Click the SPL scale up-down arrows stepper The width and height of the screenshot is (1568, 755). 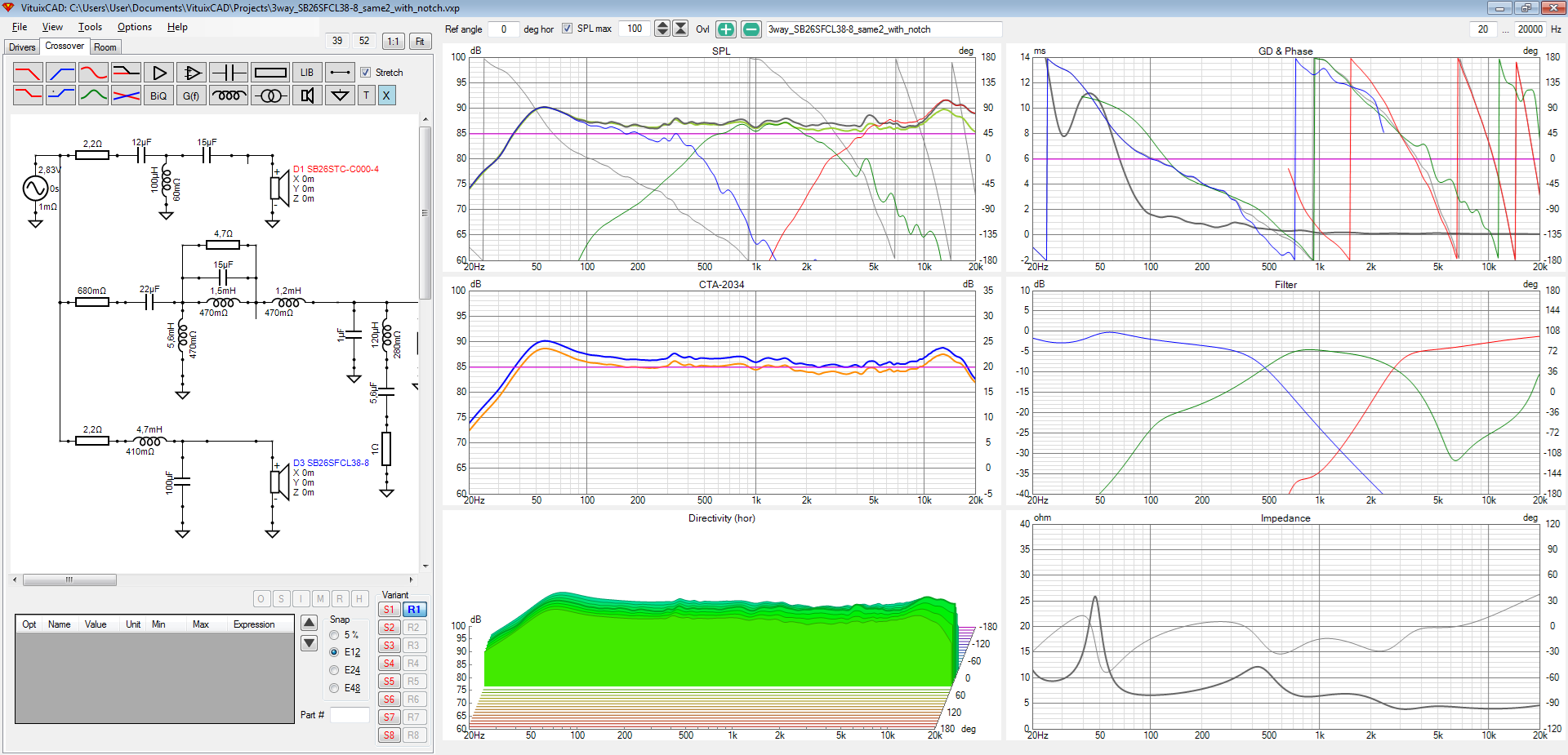click(662, 29)
